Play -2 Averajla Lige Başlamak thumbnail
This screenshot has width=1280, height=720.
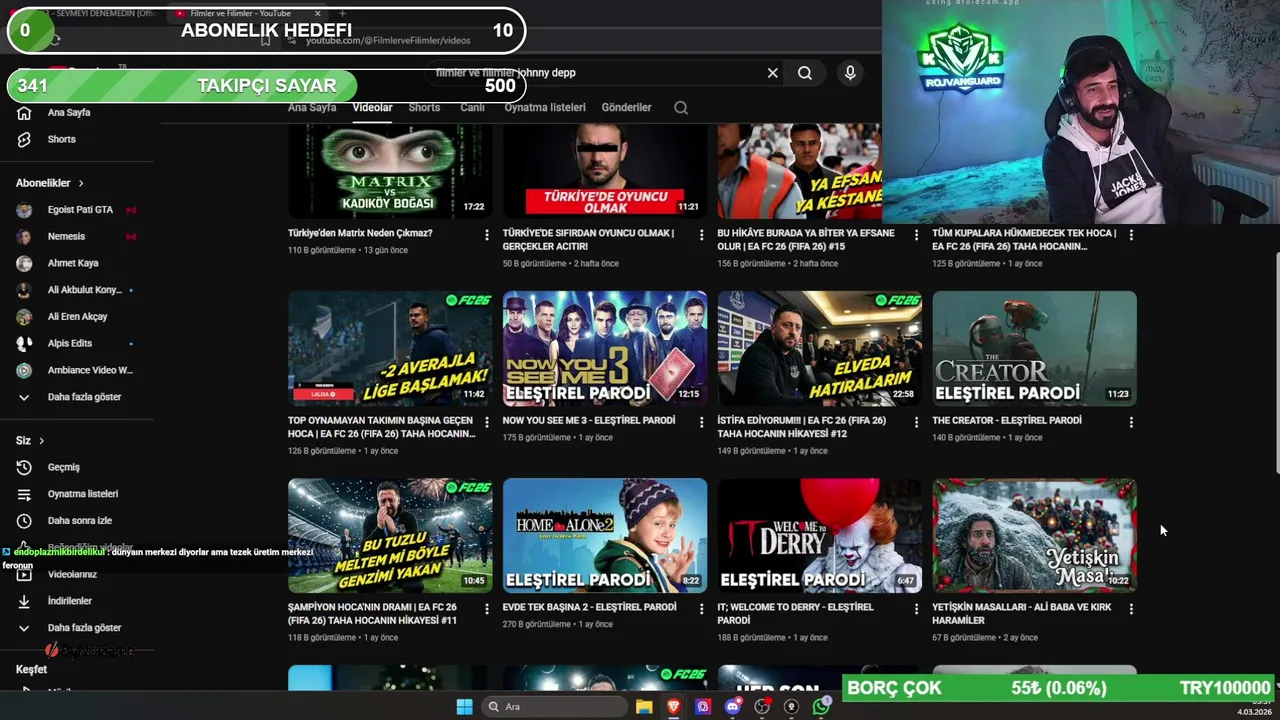(390, 348)
